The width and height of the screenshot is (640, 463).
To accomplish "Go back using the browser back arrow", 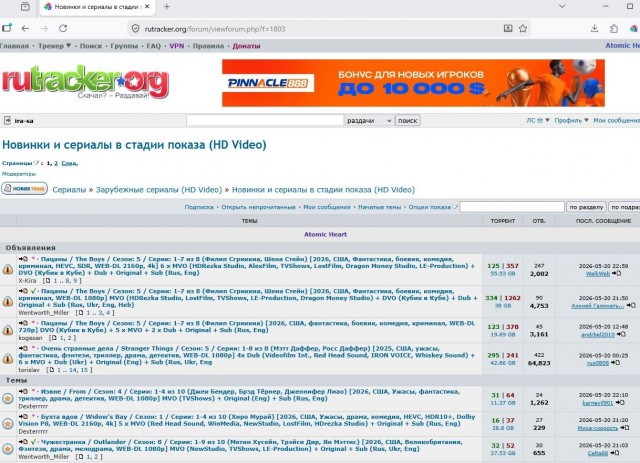I will coord(25,29).
